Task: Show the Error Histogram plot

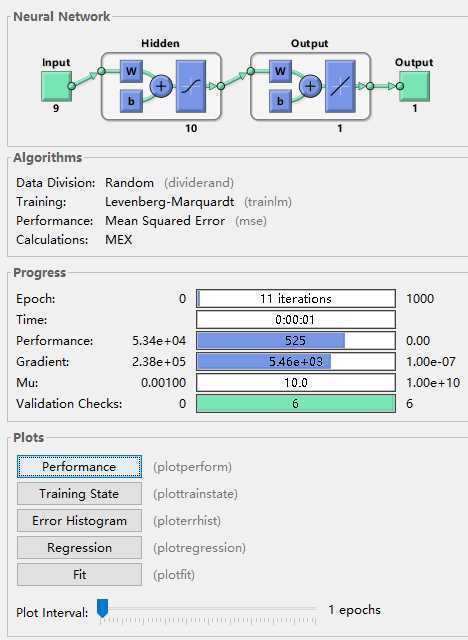Action: click(80, 520)
